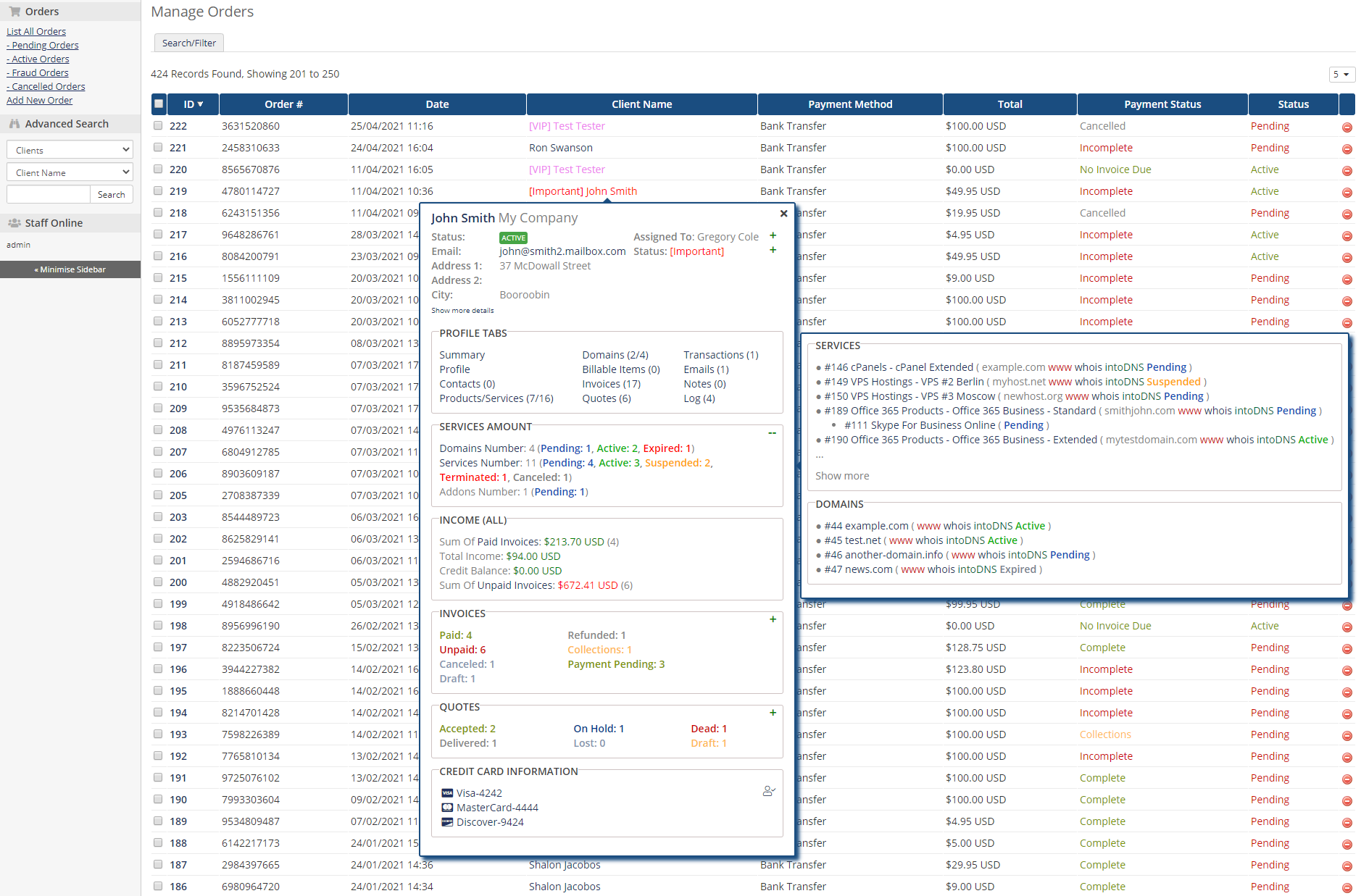Open Invoices (17) profile tab
The width and height of the screenshot is (1361, 896).
(611, 384)
